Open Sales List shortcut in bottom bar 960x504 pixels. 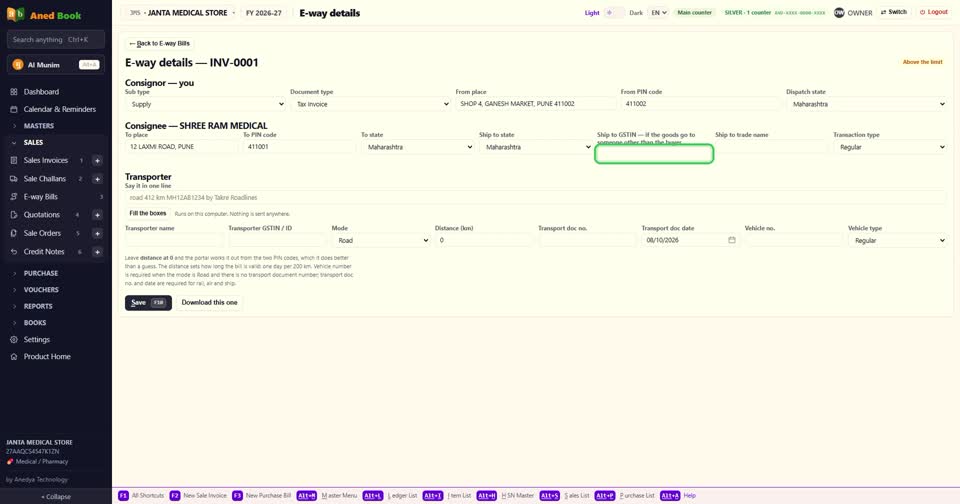tap(564, 495)
